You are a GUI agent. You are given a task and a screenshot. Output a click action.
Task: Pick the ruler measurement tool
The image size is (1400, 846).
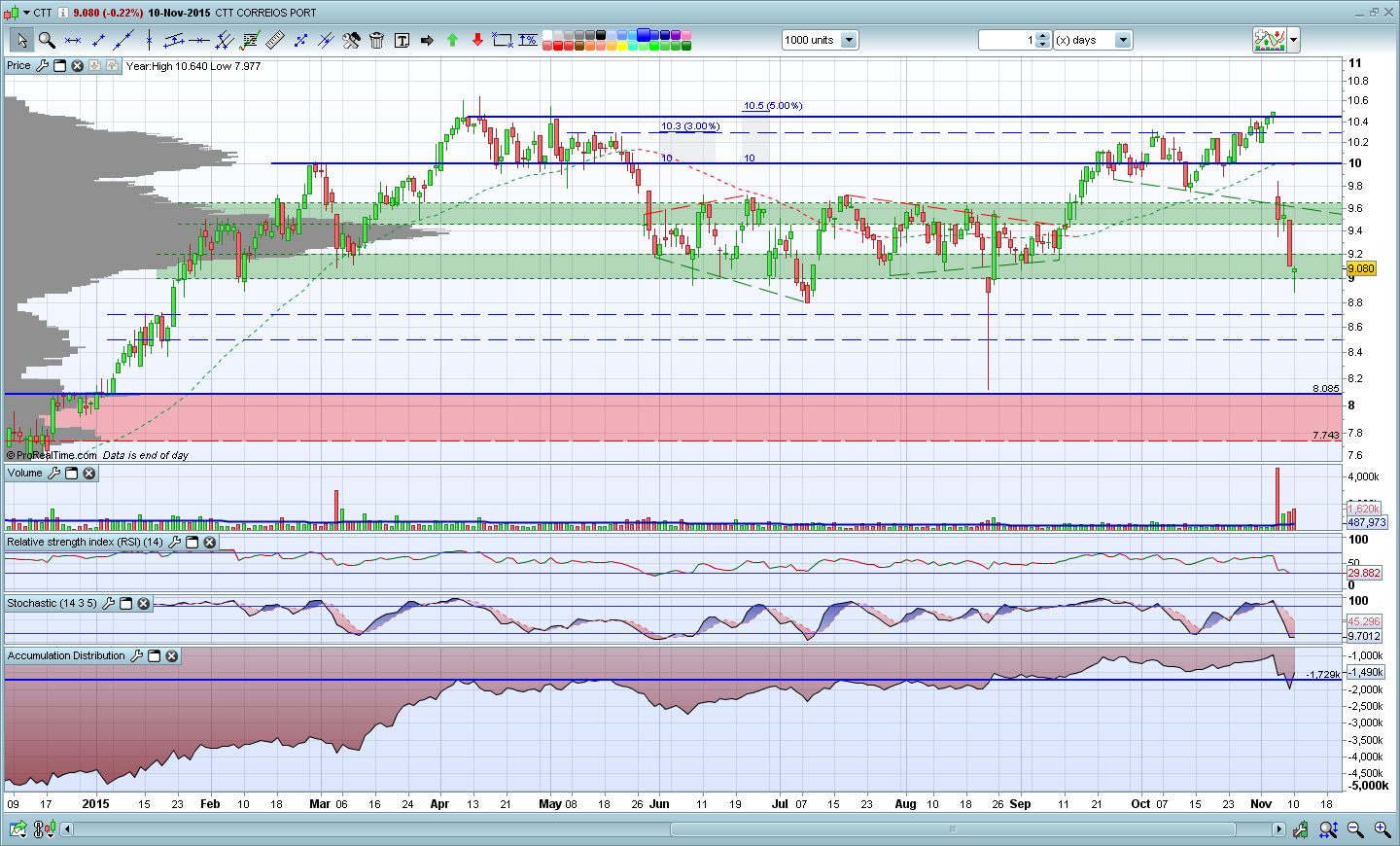[275, 40]
